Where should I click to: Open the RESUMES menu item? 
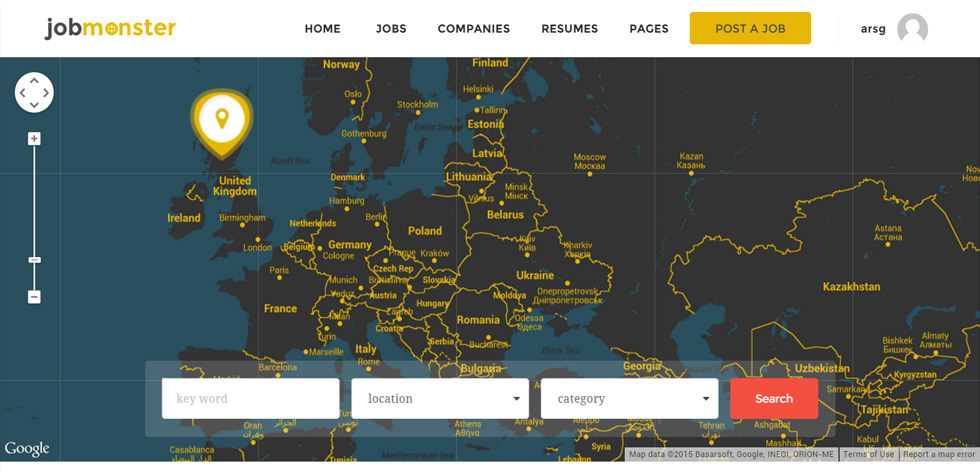[569, 29]
